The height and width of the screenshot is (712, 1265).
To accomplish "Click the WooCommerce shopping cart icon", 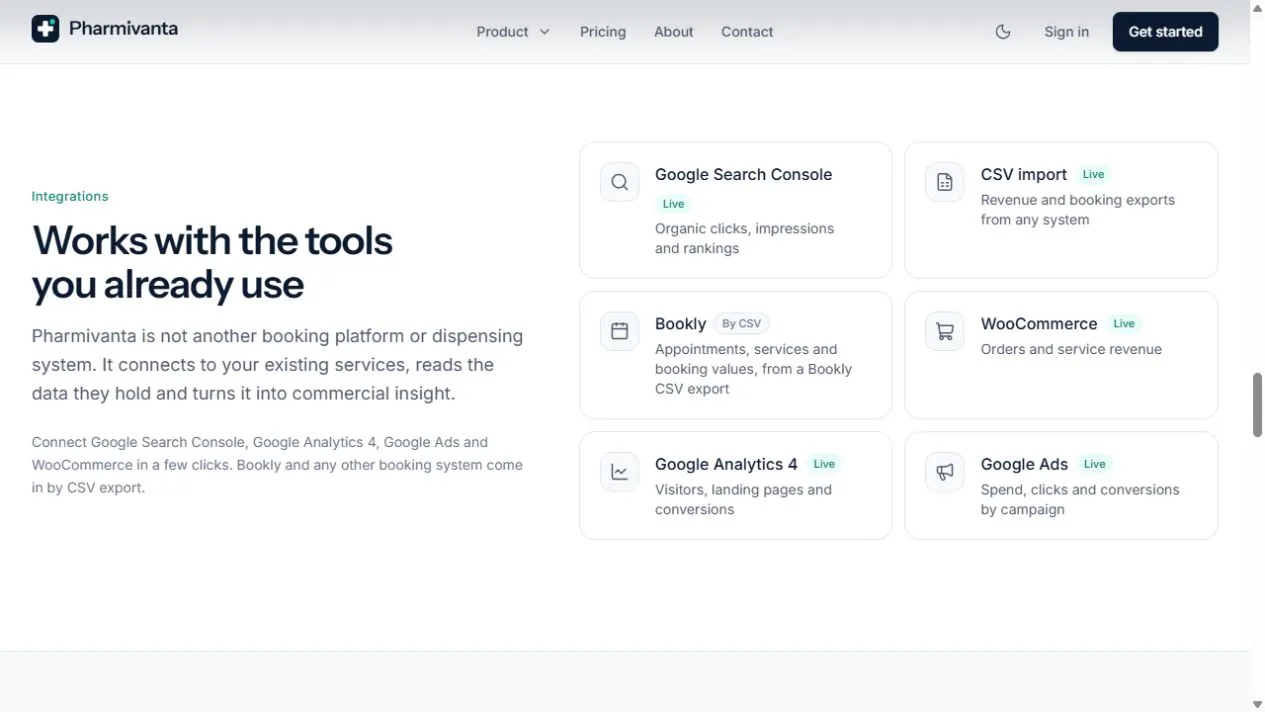I will tap(945, 331).
